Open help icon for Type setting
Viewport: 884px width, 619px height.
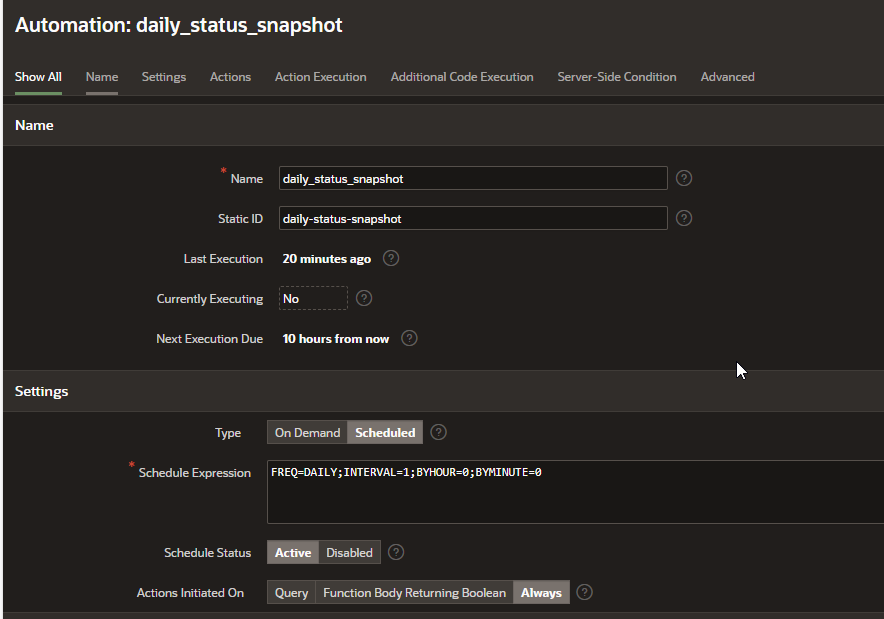point(438,433)
